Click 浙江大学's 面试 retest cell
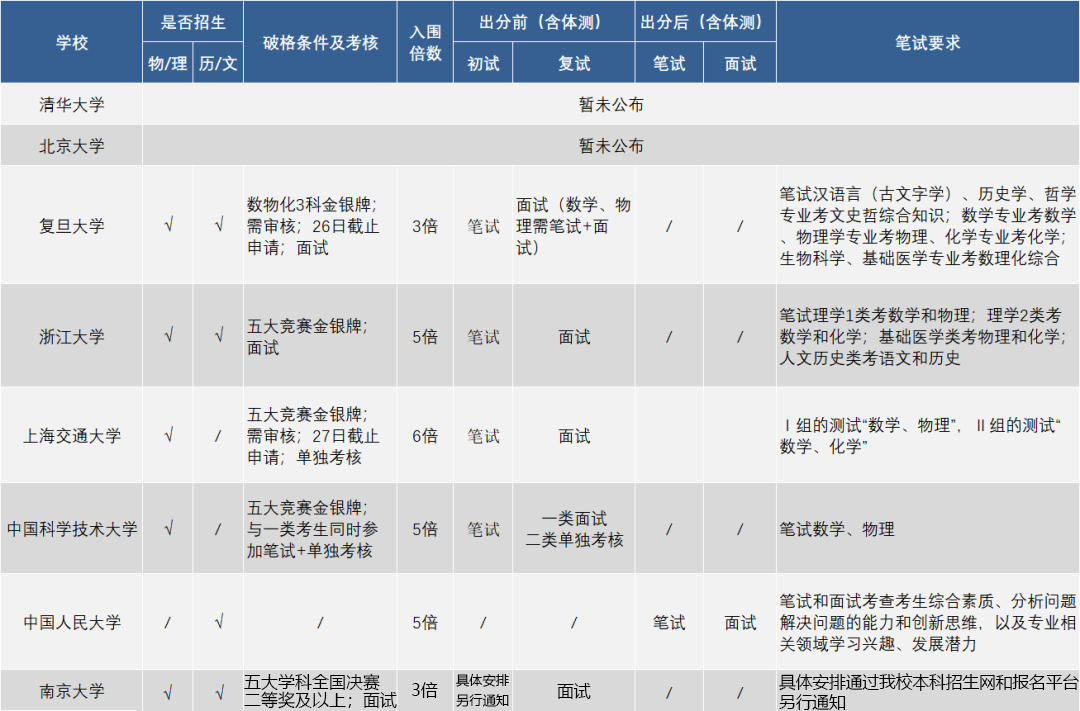The image size is (1080, 711). pyautogui.click(x=574, y=336)
